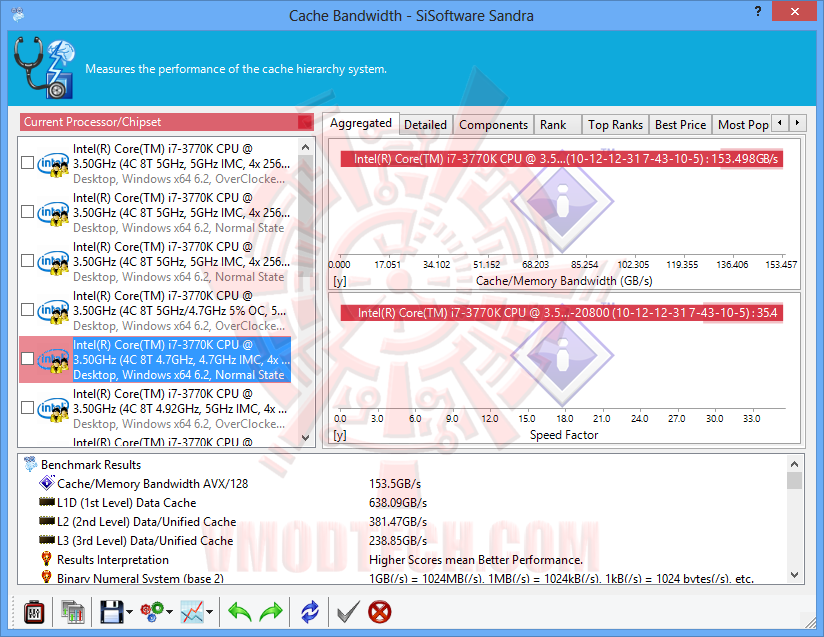This screenshot has height=637, width=824.
Task: Click Intel icon of the 5GHz/4.7GHz 5% OC entry
Action: click(x=53, y=311)
